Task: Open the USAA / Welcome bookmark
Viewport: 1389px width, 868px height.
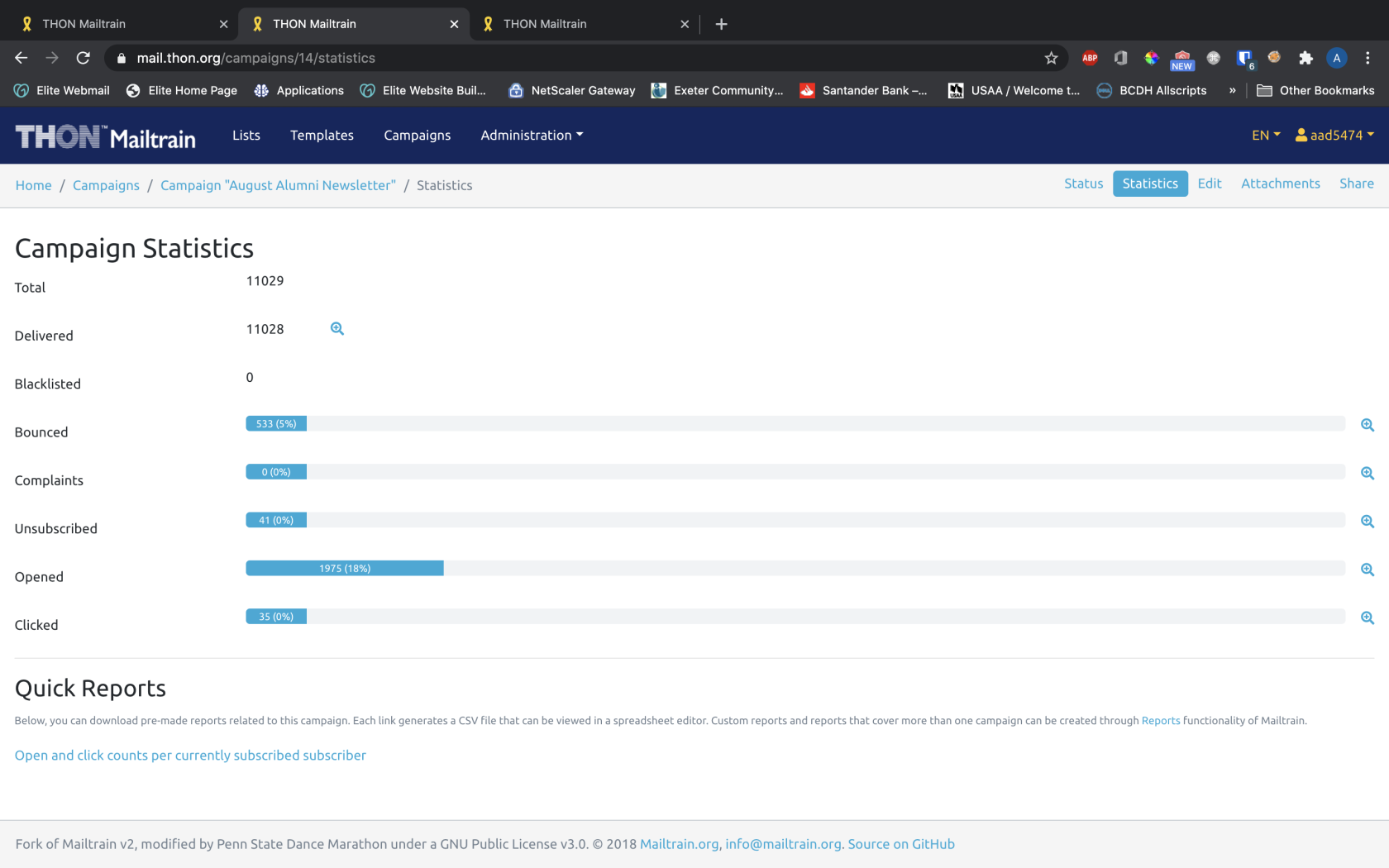Action: click(x=1014, y=90)
